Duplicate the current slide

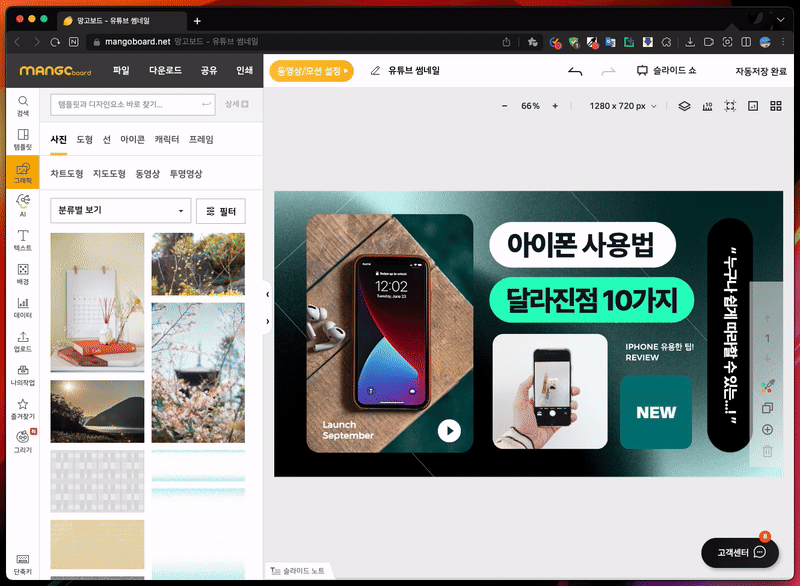tap(767, 408)
